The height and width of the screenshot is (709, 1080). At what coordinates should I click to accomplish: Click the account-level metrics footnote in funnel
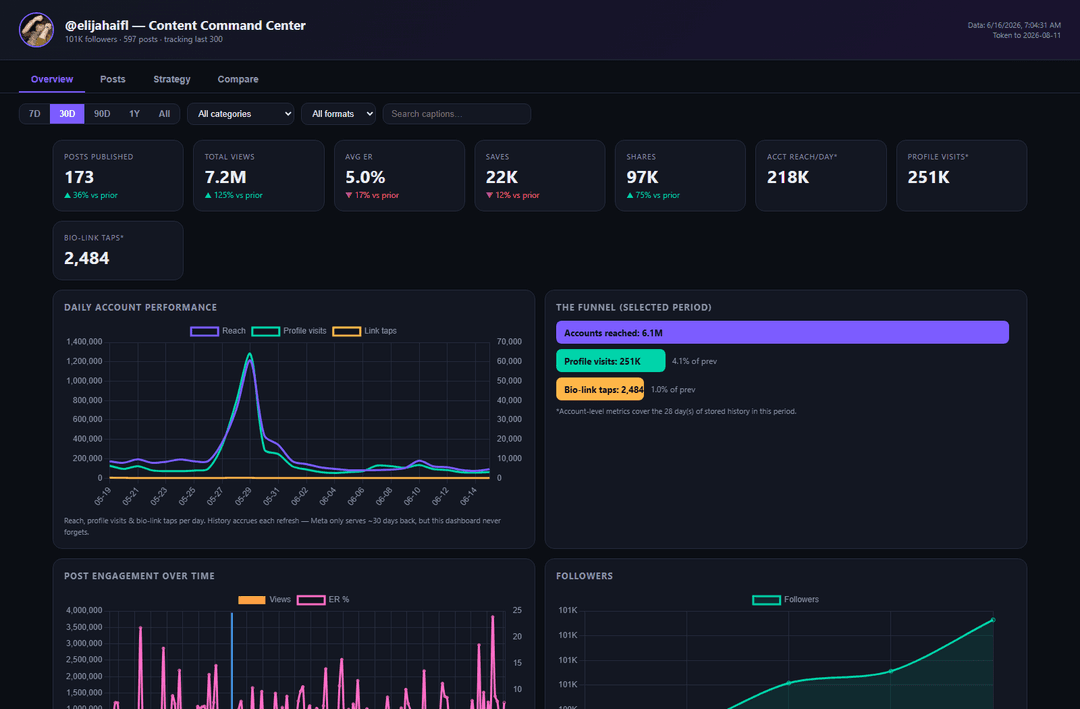pos(676,411)
